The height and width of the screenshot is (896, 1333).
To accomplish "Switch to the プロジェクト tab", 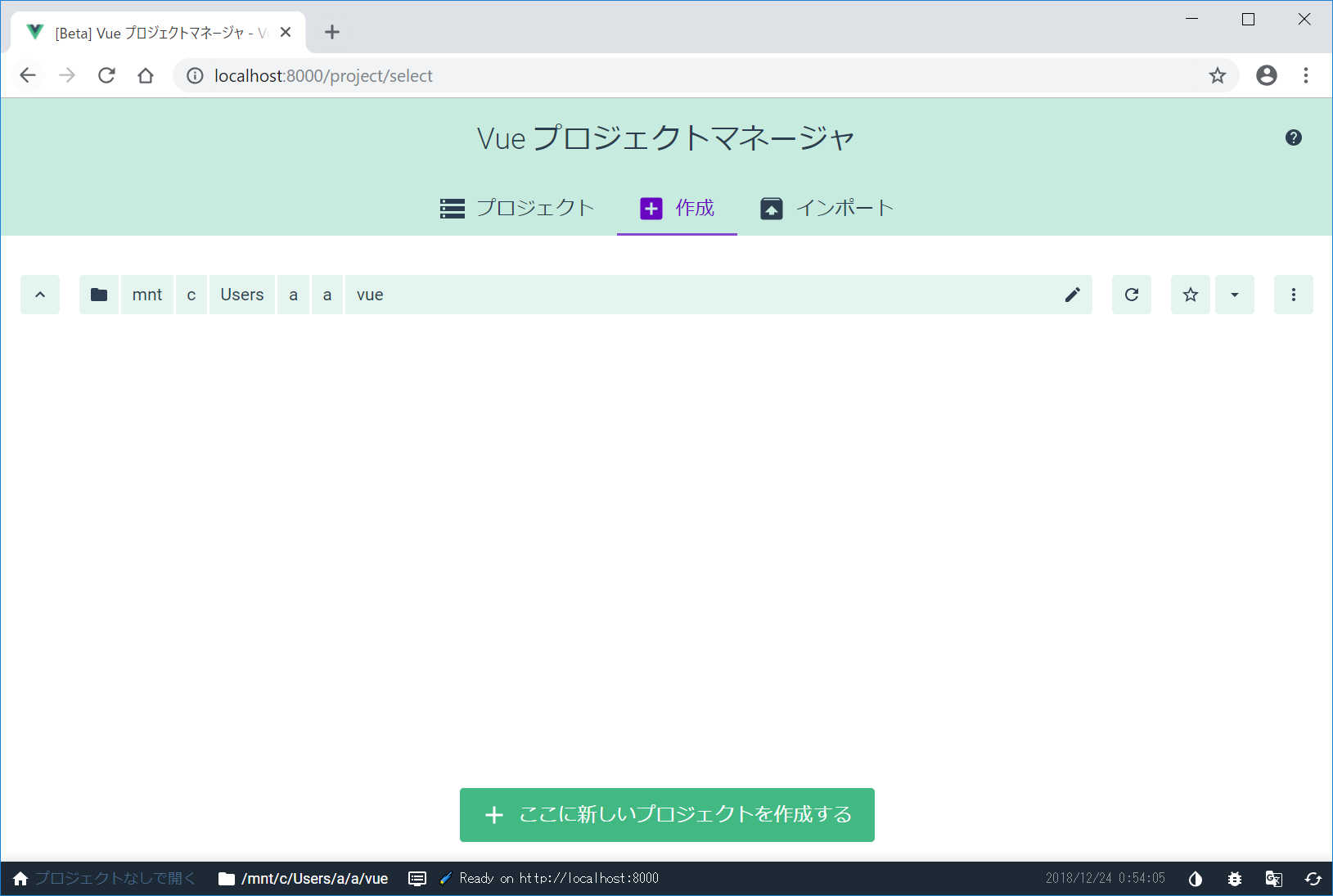I will (x=517, y=208).
